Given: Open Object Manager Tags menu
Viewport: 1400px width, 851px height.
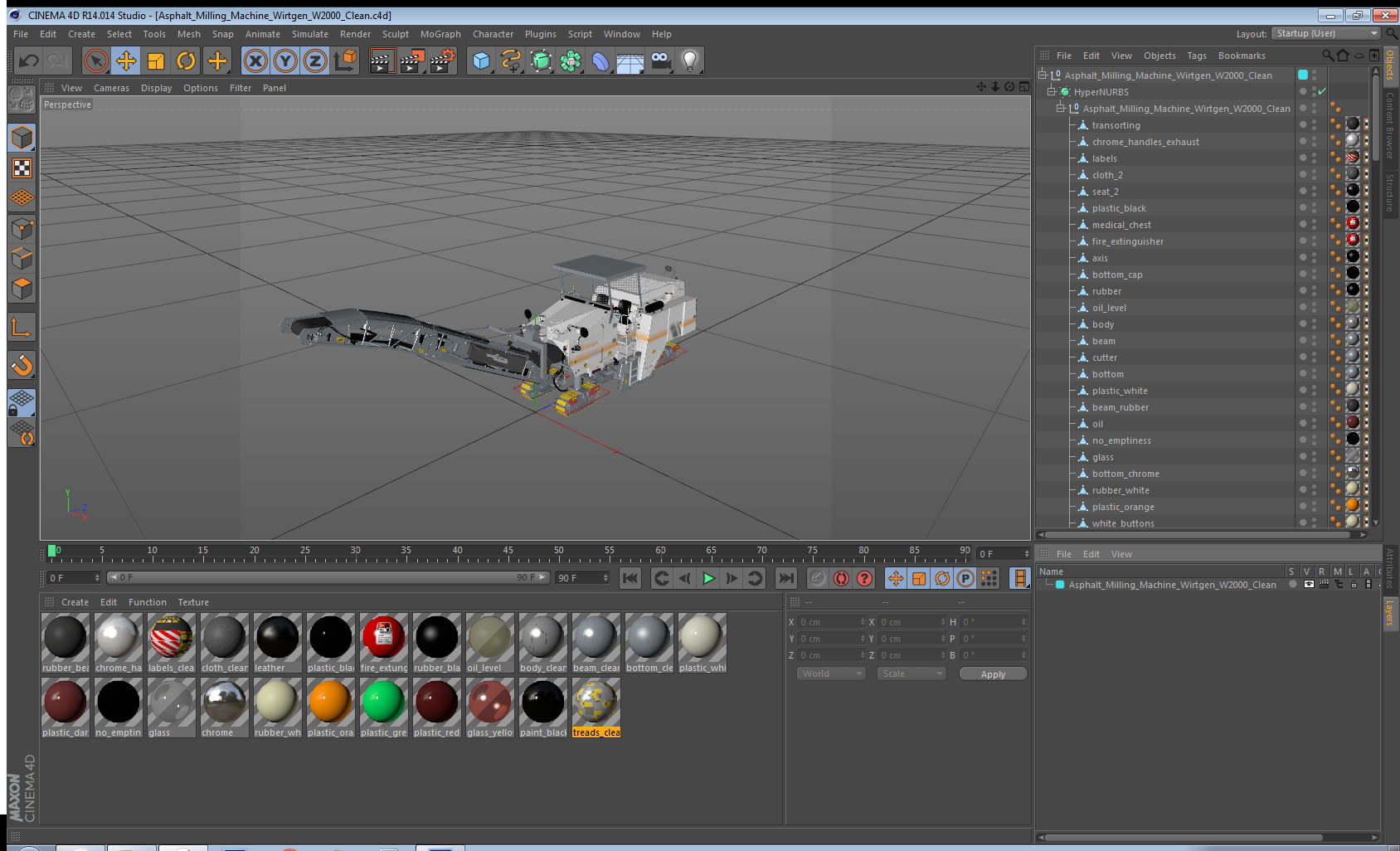Looking at the screenshot, I should [1197, 56].
